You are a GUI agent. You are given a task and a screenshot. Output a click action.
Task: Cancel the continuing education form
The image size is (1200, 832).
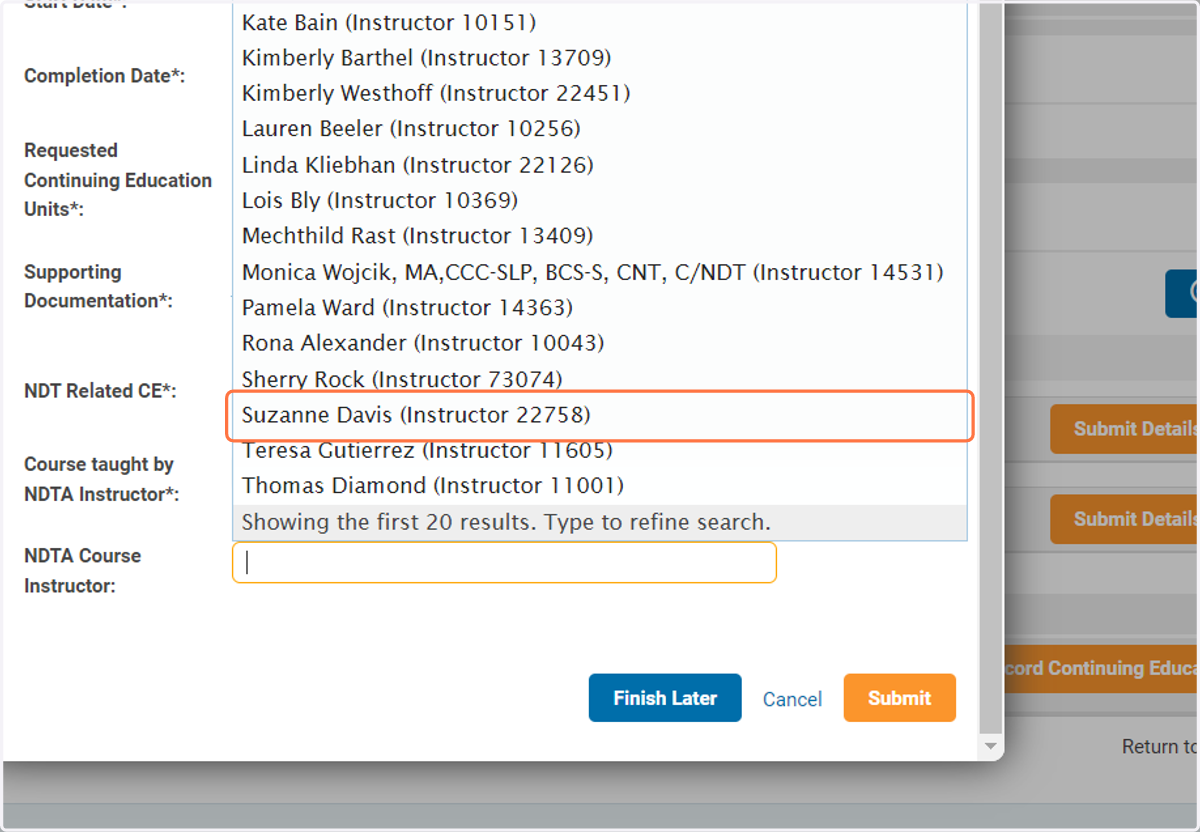[x=792, y=699]
